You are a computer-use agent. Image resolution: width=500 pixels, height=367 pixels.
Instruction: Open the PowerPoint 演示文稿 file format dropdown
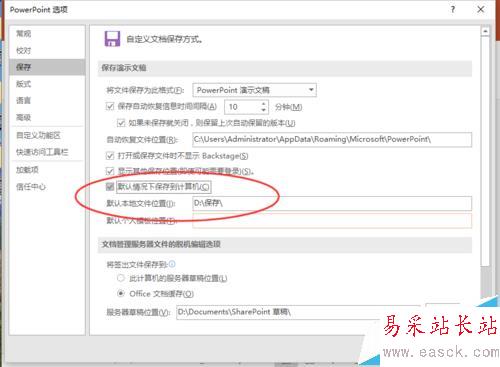[x=254, y=90]
